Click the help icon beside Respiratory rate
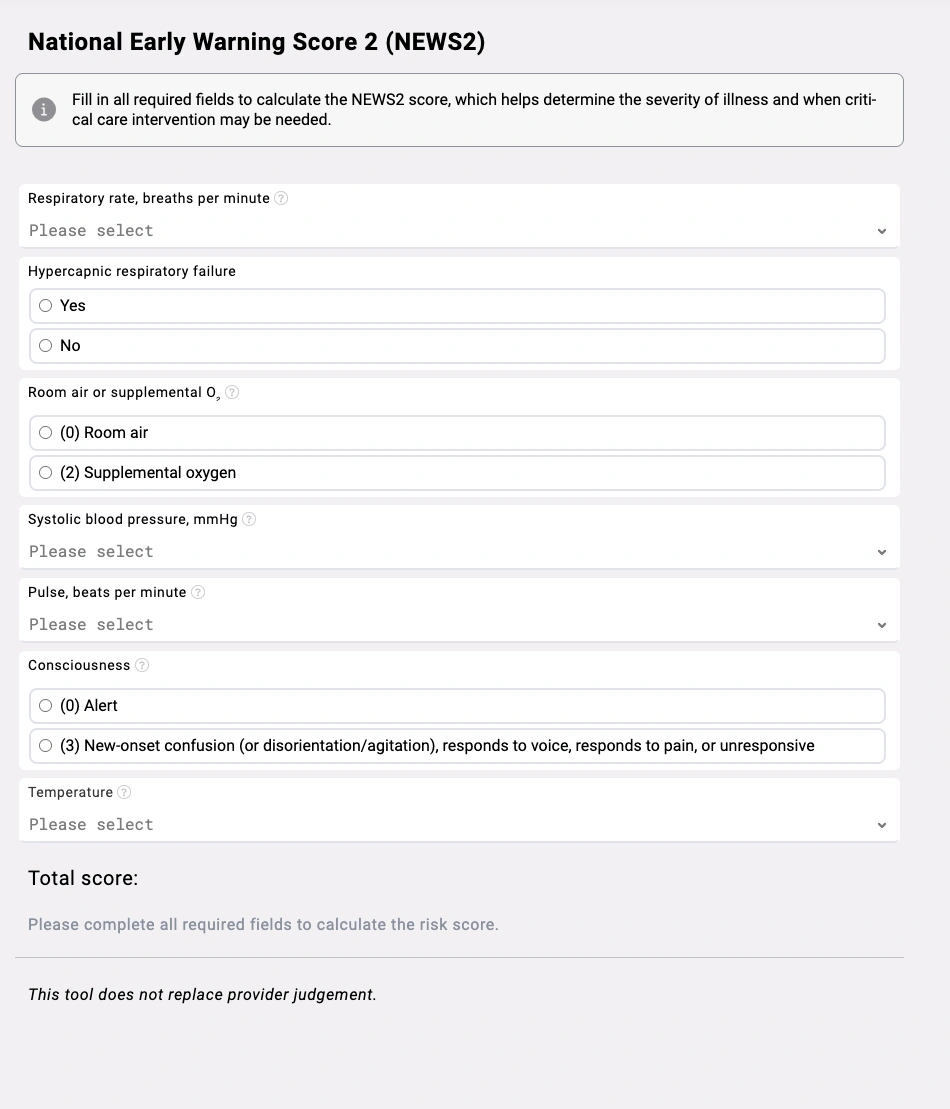This screenshot has width=950, height=1109. (x=281, y=198)
